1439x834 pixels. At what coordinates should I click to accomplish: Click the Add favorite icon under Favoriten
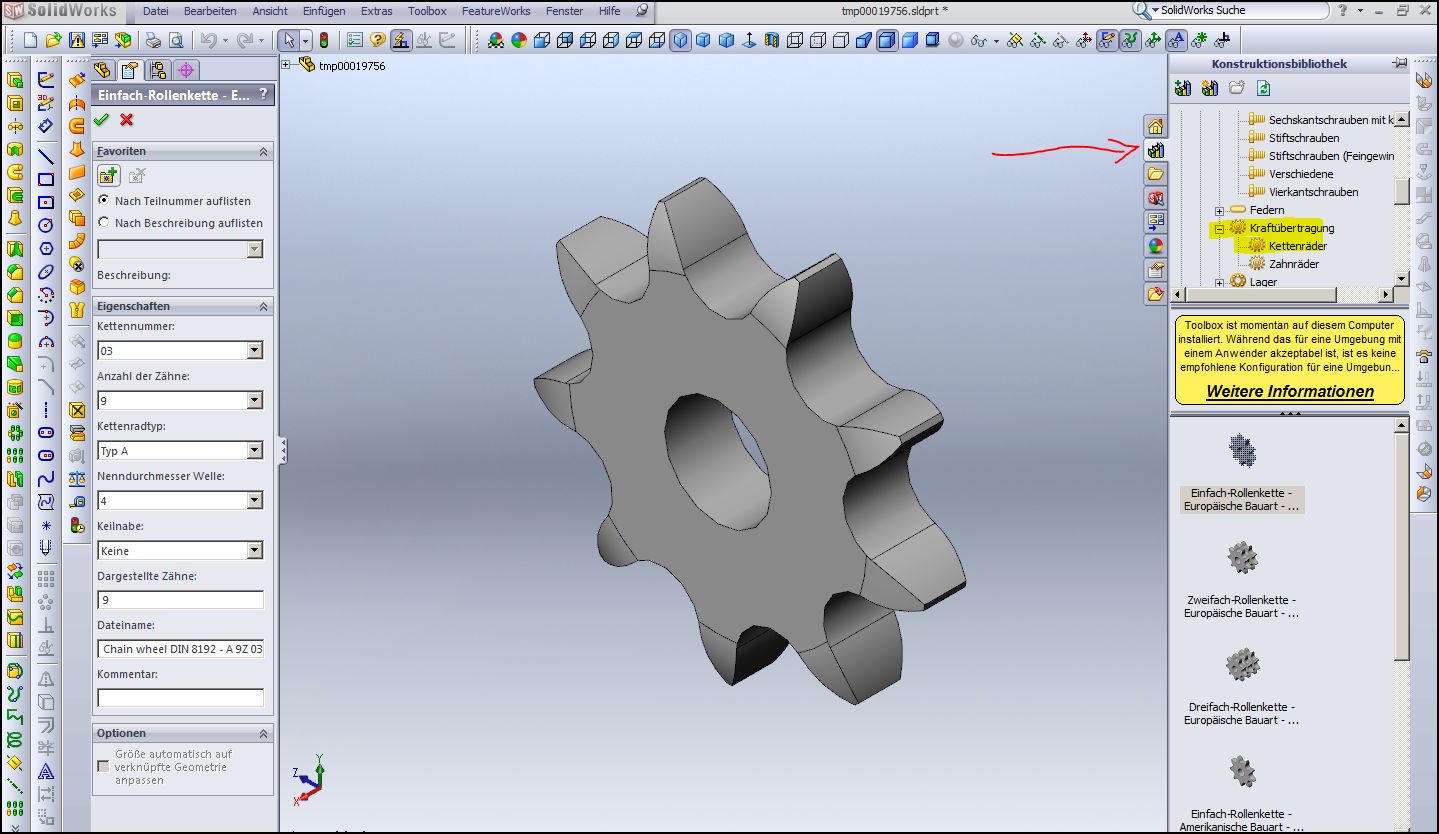109,176
